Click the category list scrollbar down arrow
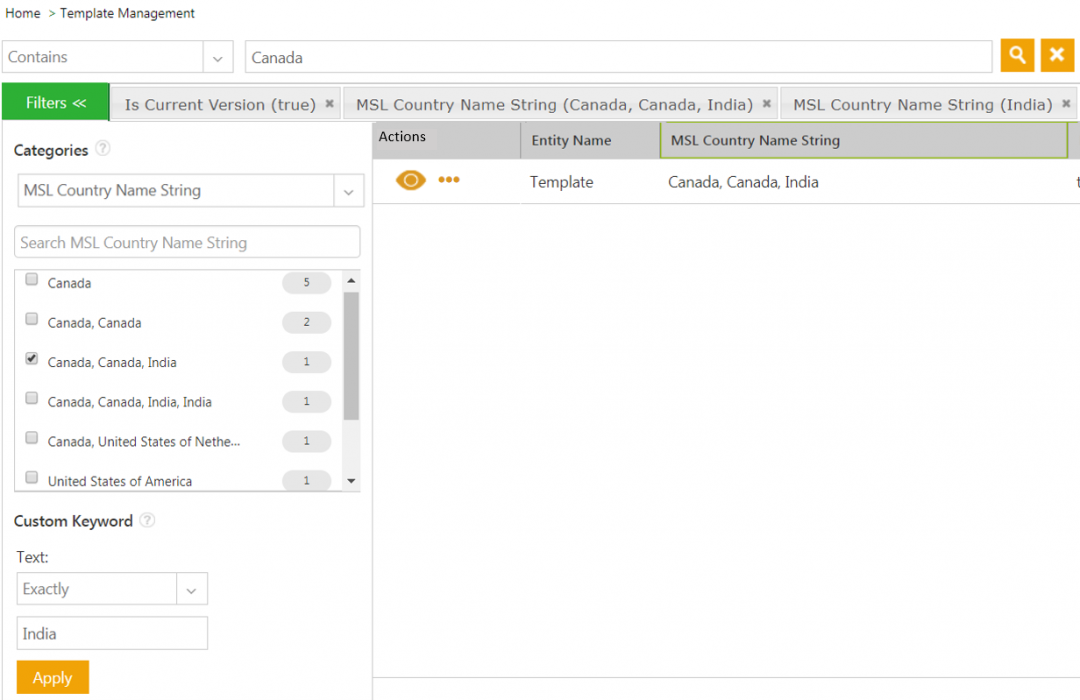The image size is (1080, 700). (x=351, y=481)
